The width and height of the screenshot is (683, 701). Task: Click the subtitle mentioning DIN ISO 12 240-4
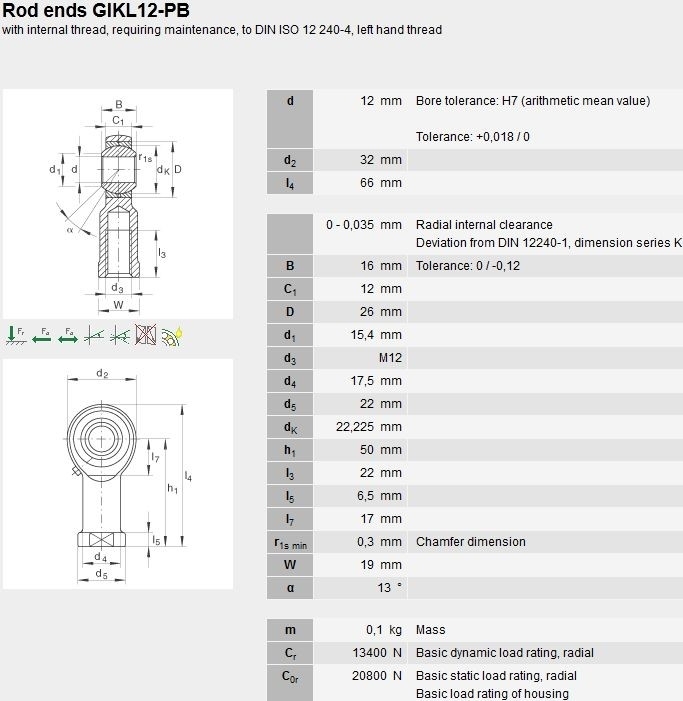[x=222, y=30]
